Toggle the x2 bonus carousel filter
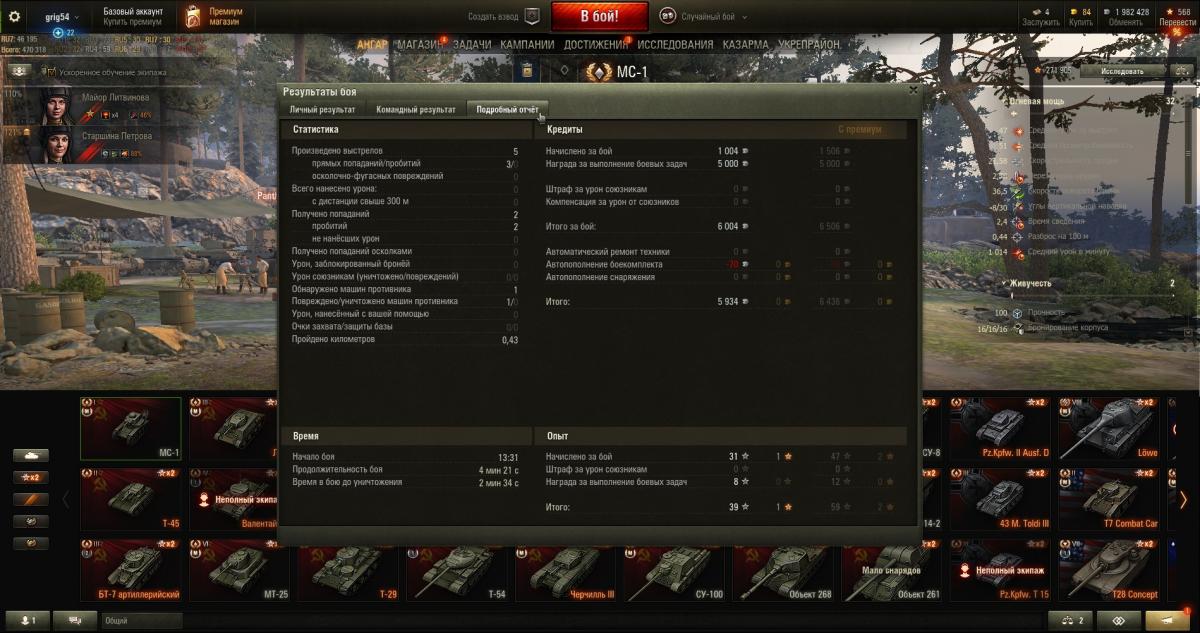This screenshot has height=633, width=1200. pyautogui.click(x=31, y=477)
